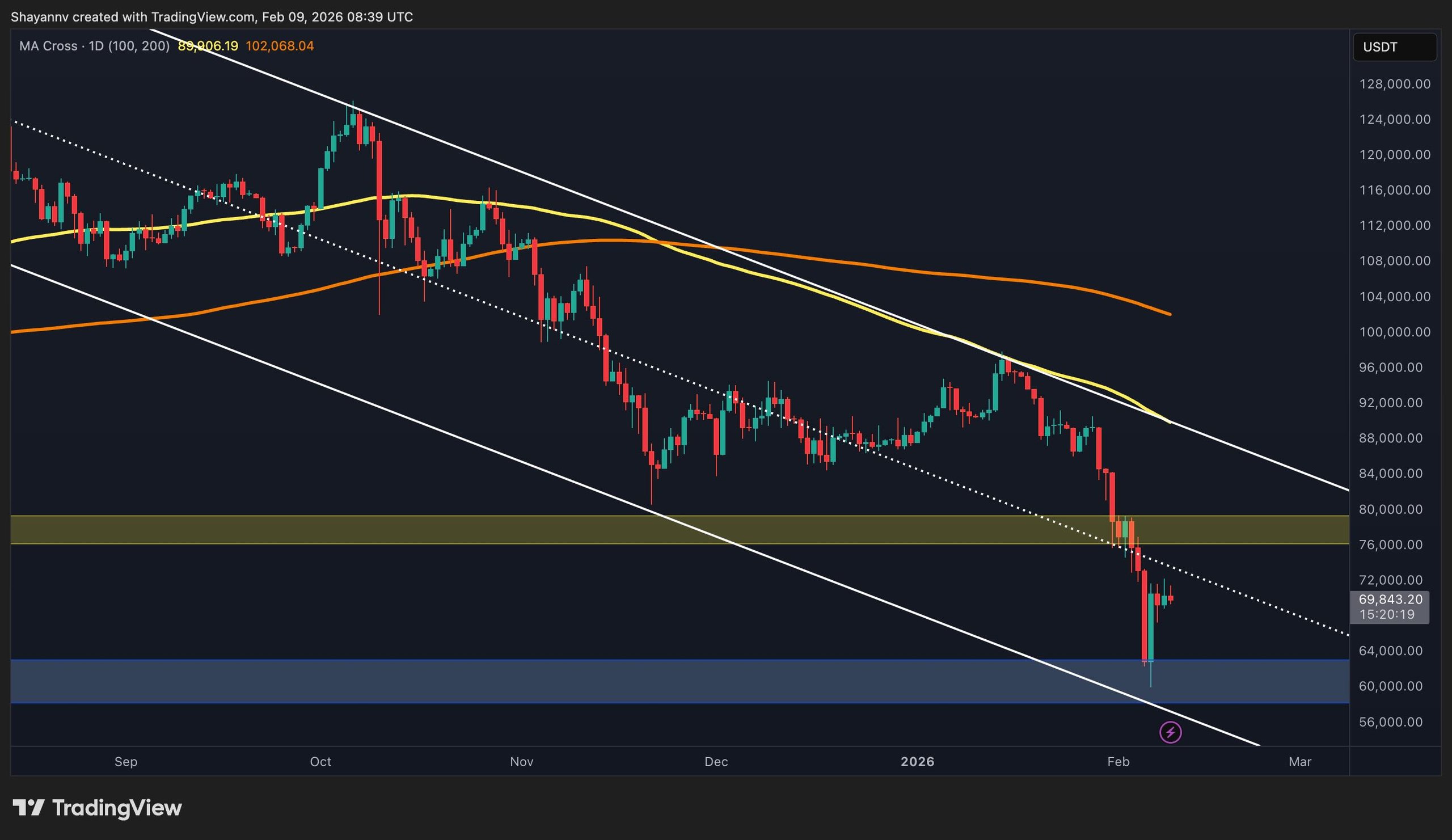Click the TradingView logo
The height and width of the screenshot is (840, 1452).
click(98, 808)
